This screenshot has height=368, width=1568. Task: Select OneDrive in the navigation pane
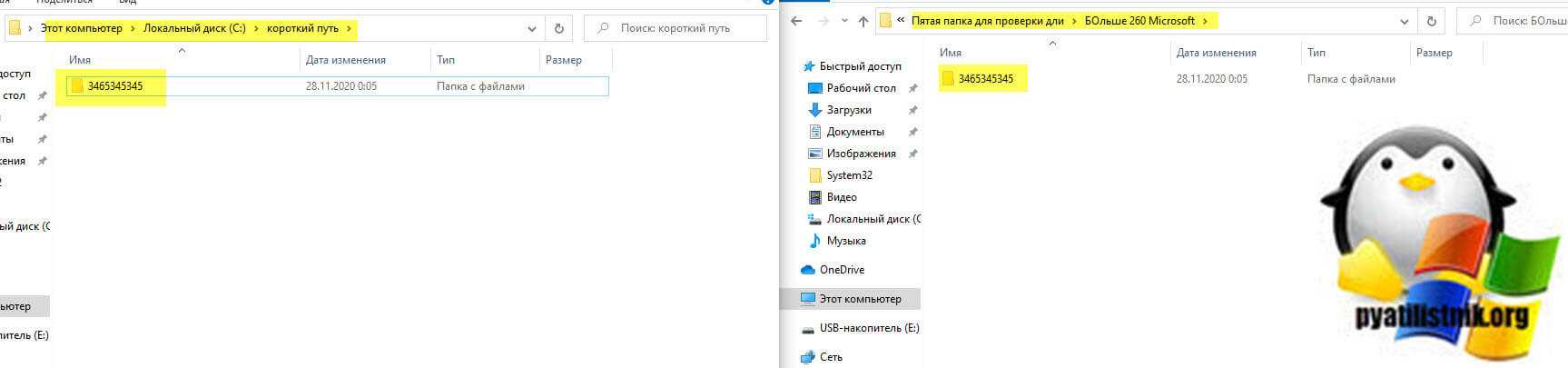coord(841,270)
